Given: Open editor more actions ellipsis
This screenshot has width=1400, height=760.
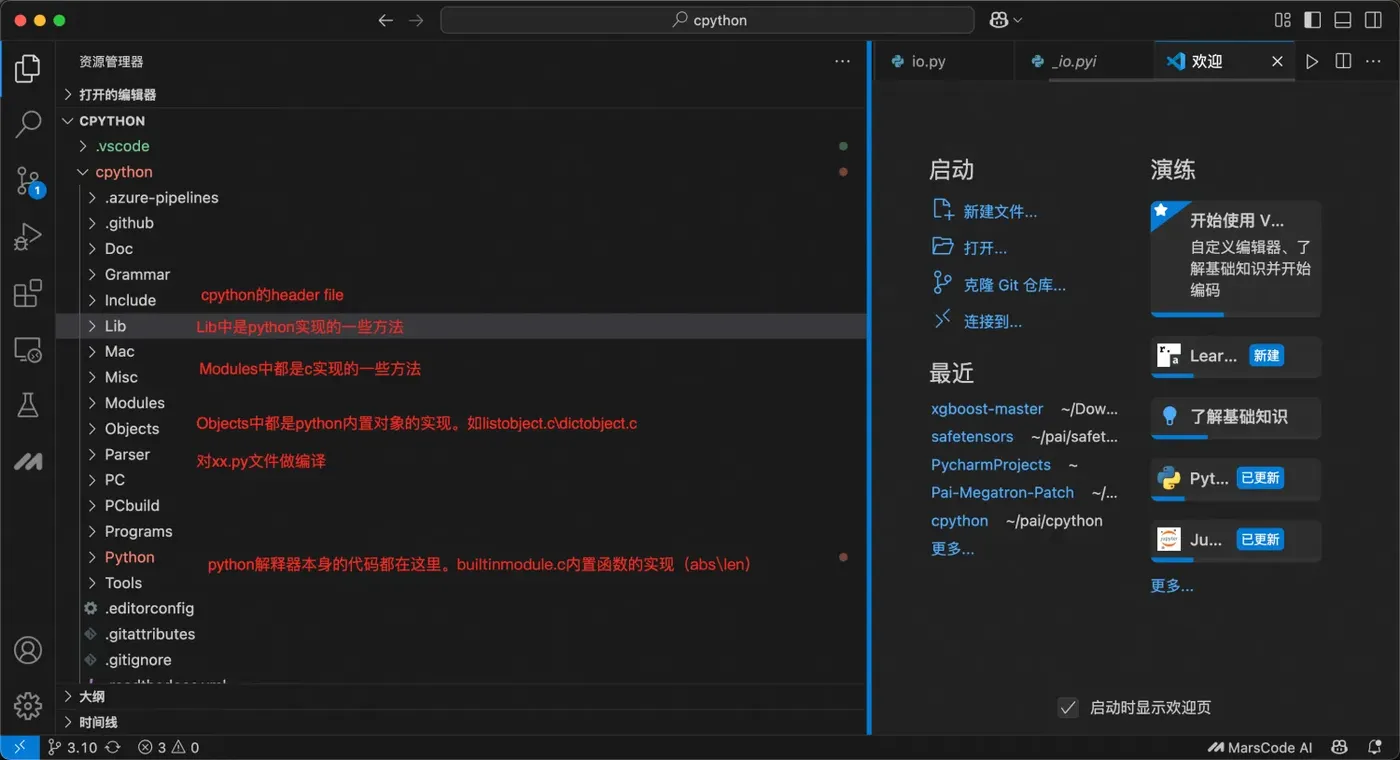Looking at the screenshot, I should tap(1374, 61).
